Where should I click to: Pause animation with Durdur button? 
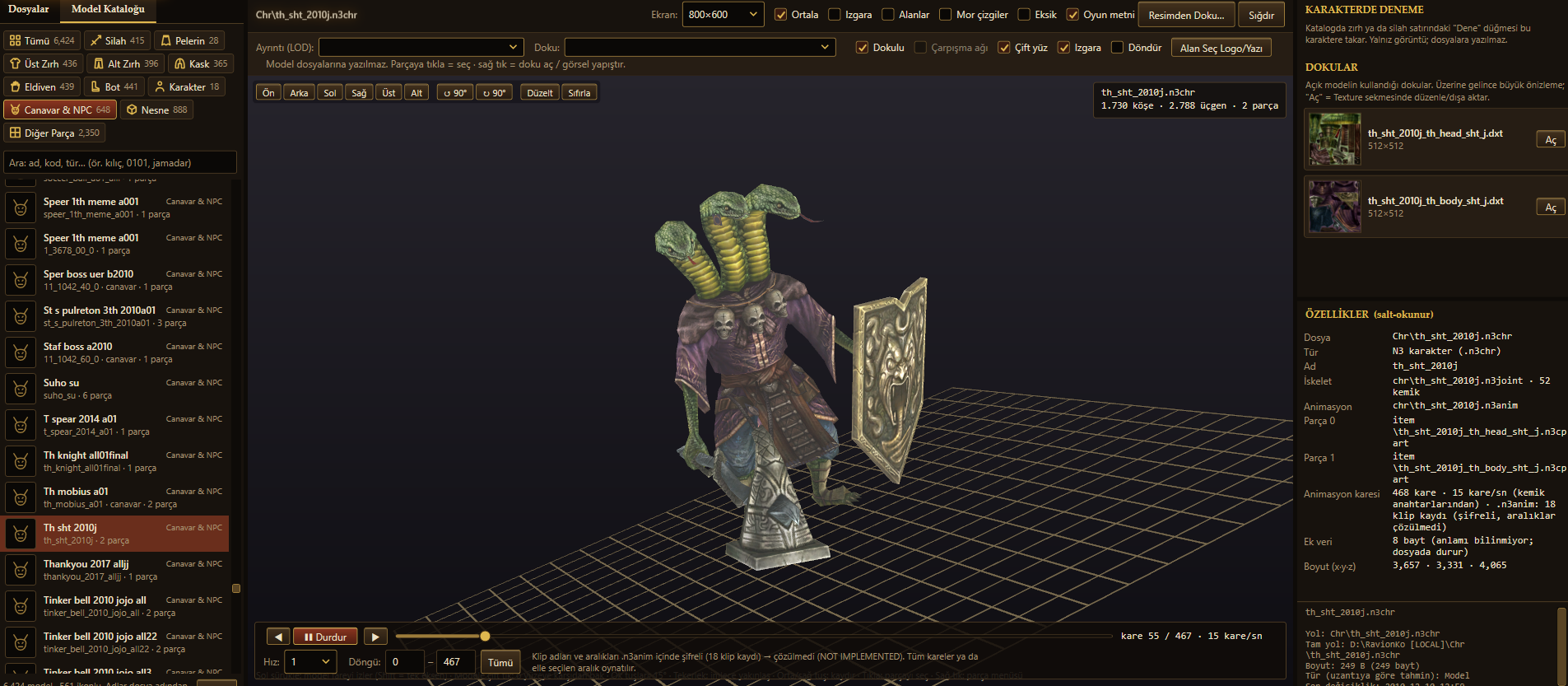click(x=326, y=637)
